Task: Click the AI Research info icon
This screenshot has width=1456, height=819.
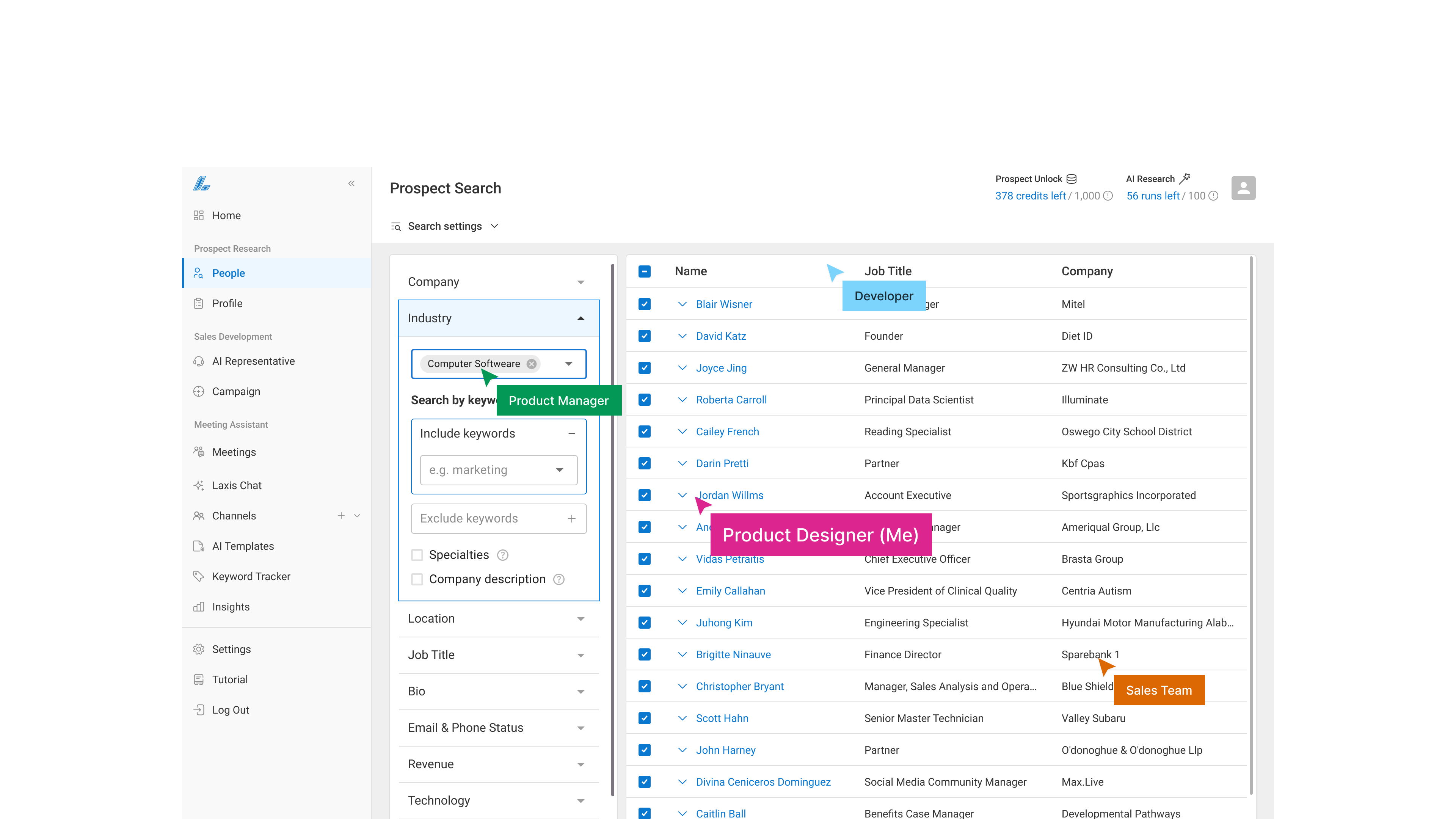Action: click(x=1213, y=196)
